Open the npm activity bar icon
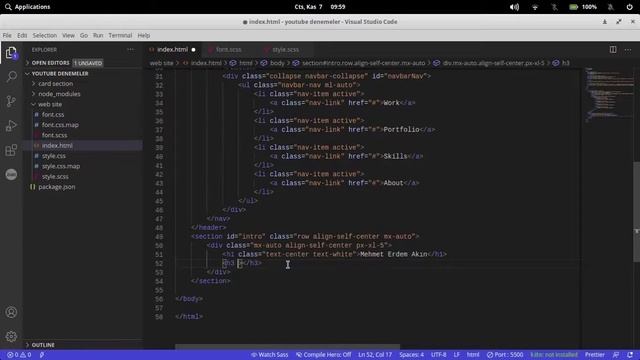 click(x=11, y=174)
